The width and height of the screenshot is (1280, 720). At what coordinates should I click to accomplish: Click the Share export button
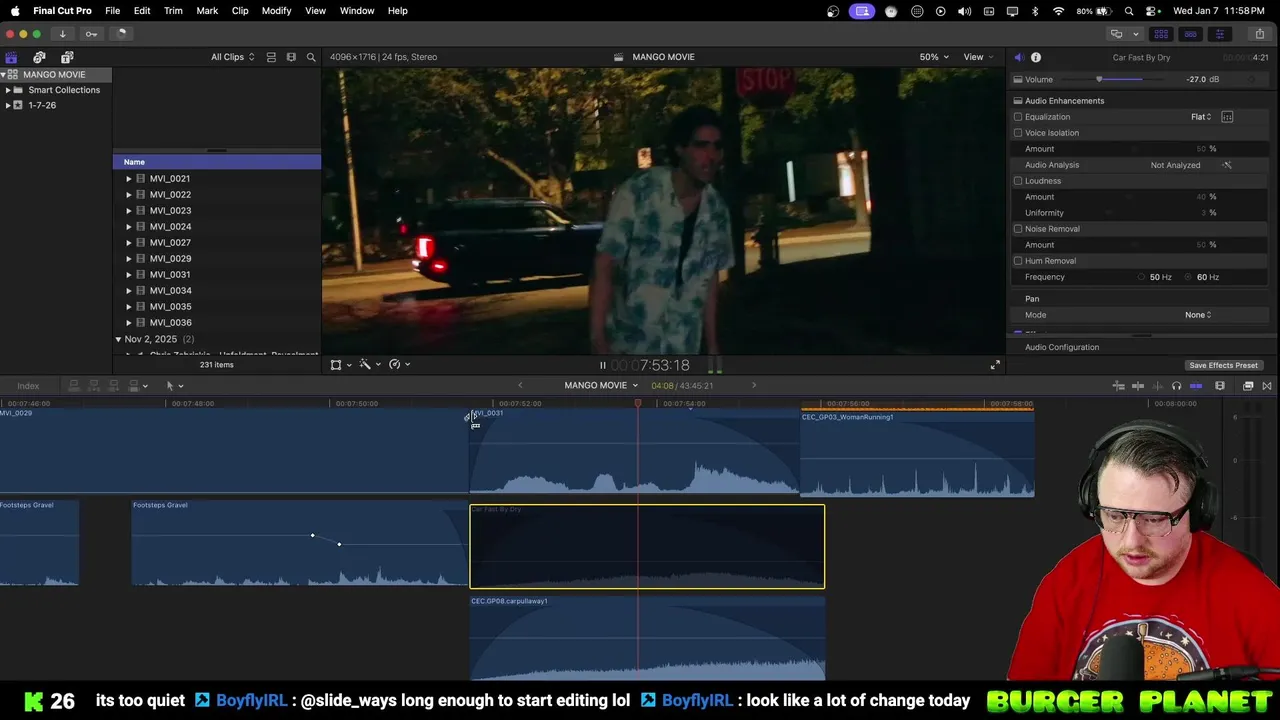1259,34
